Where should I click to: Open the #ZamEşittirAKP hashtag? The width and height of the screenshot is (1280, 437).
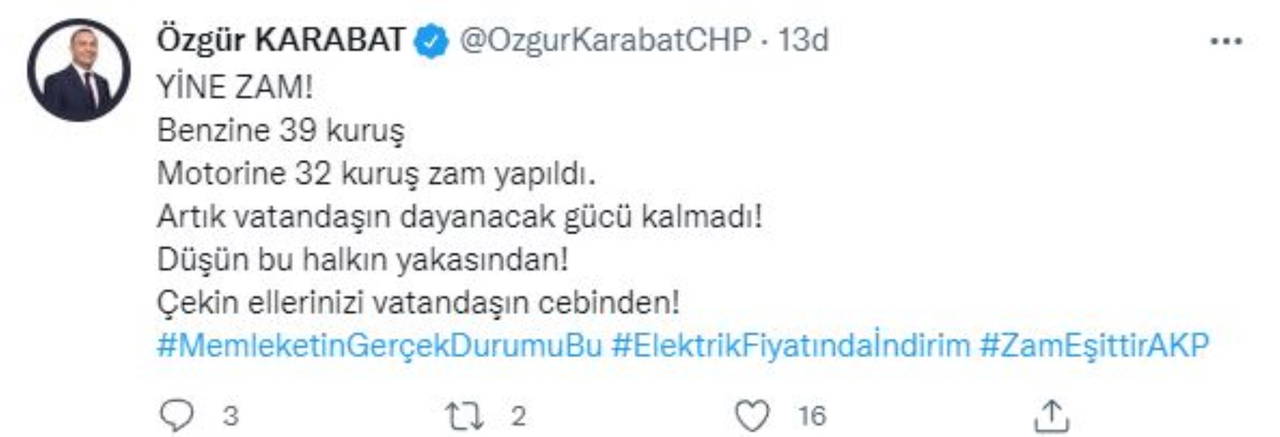(x=1095, y=345)
